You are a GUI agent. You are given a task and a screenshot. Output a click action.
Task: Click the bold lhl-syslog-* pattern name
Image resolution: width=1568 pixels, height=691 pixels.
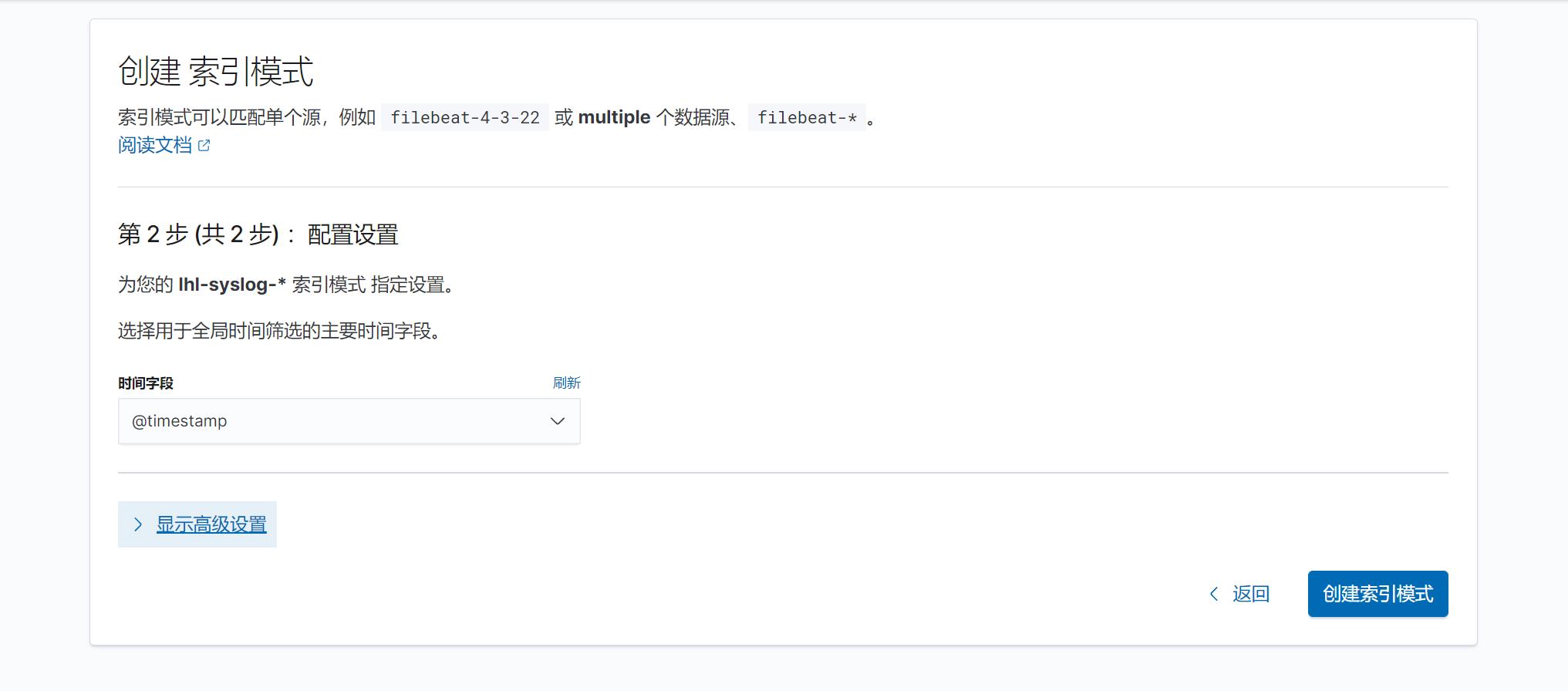232,285
